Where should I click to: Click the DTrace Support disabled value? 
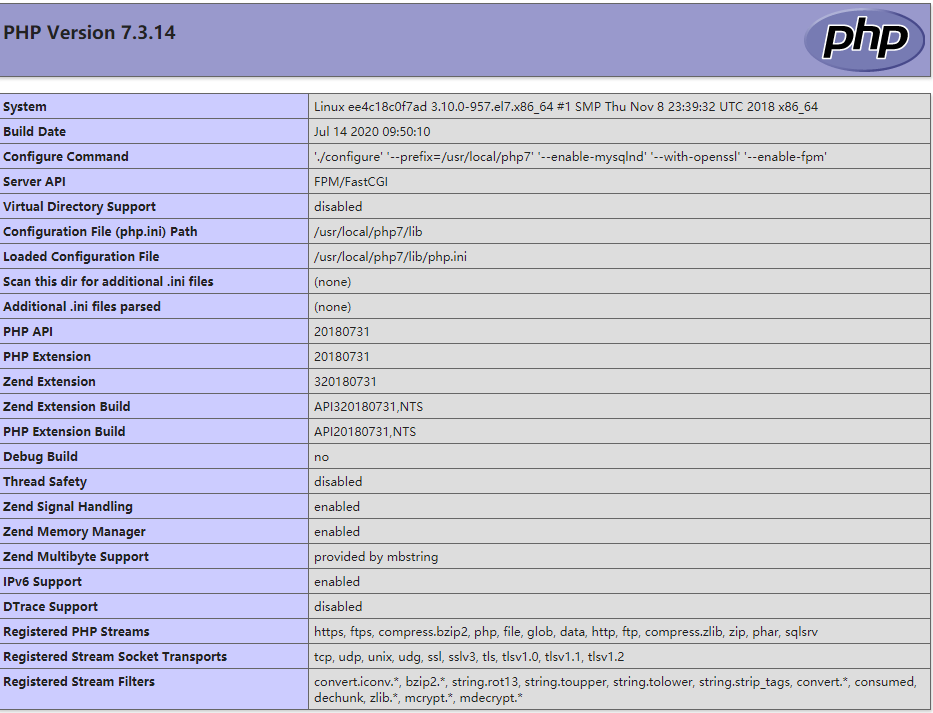pos(336,606)
